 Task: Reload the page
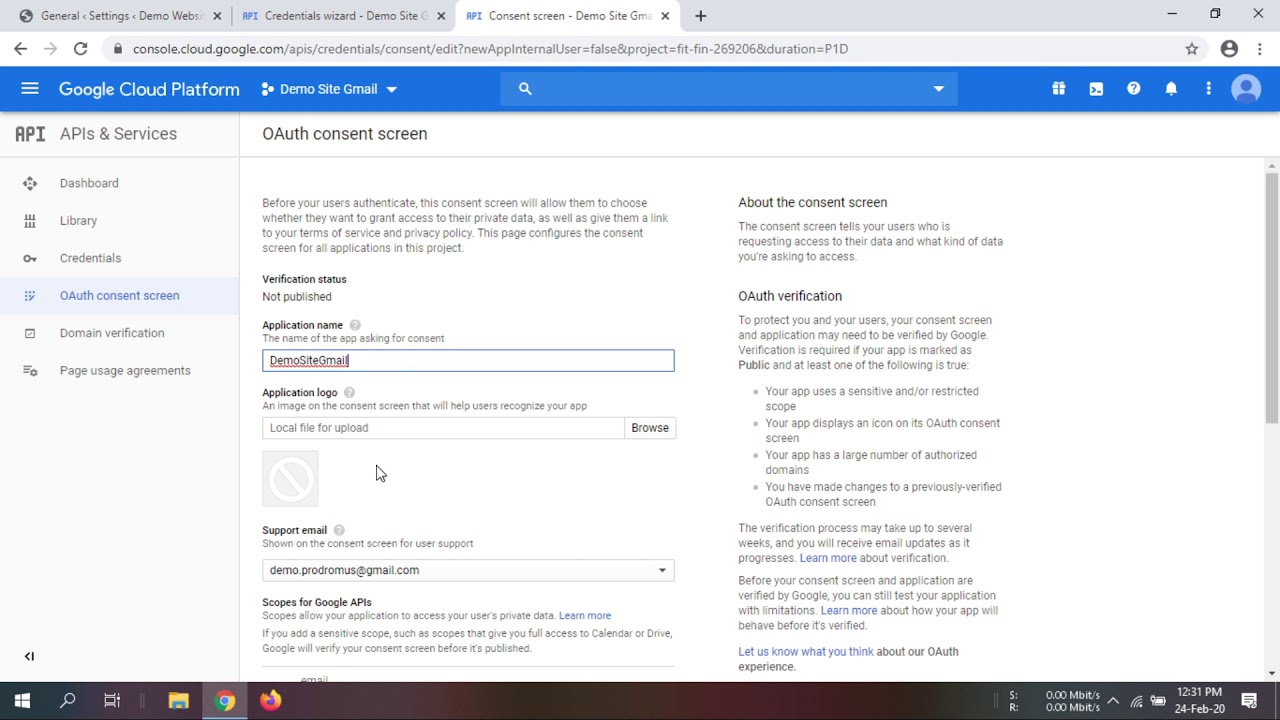click(x=80, y=49)
